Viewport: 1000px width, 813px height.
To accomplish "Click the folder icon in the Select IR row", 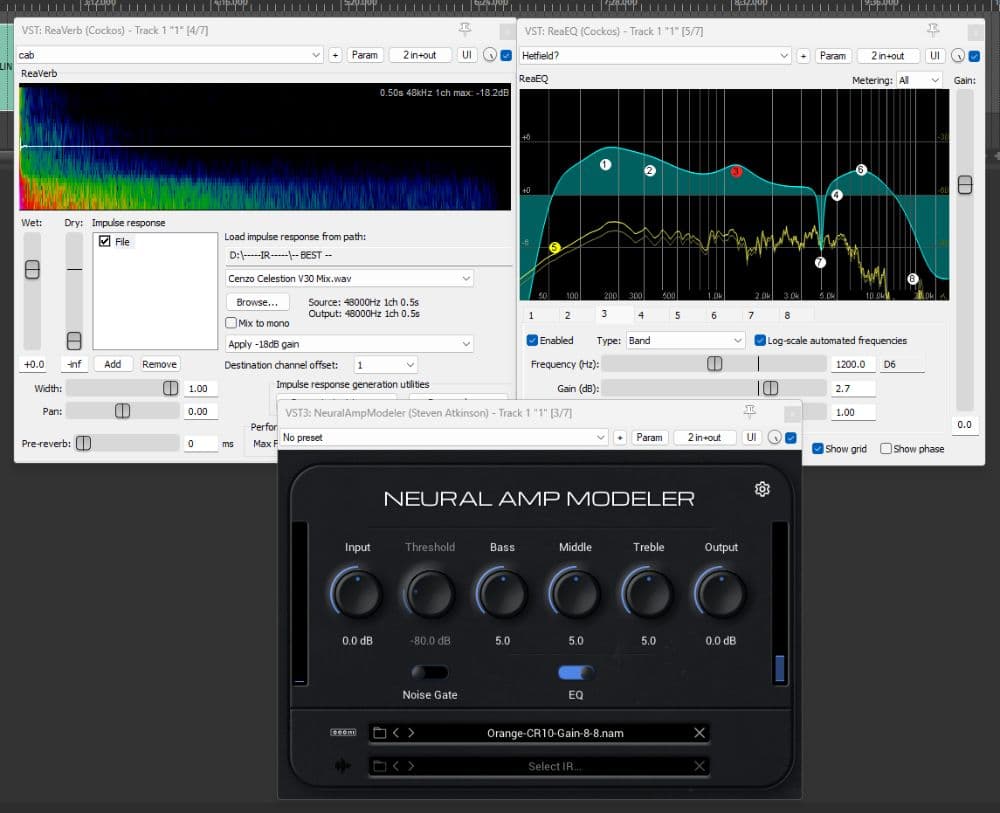I will 379,766.
